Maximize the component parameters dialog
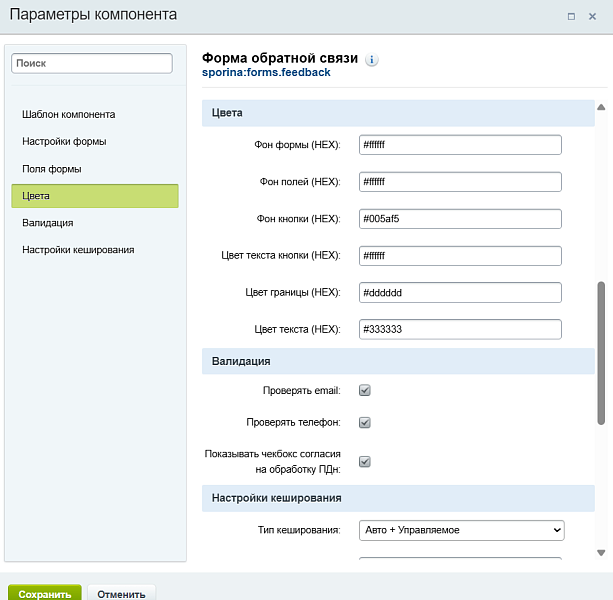The image size is (613, 600). [571, 16]
